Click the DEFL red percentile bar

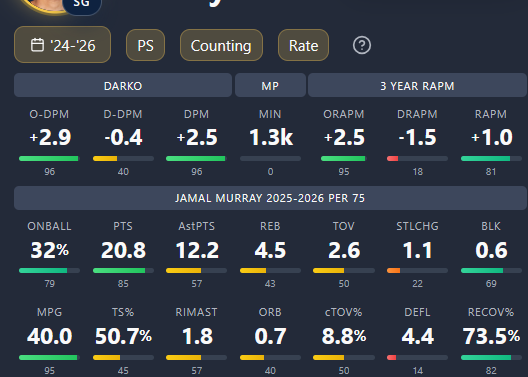418,357
